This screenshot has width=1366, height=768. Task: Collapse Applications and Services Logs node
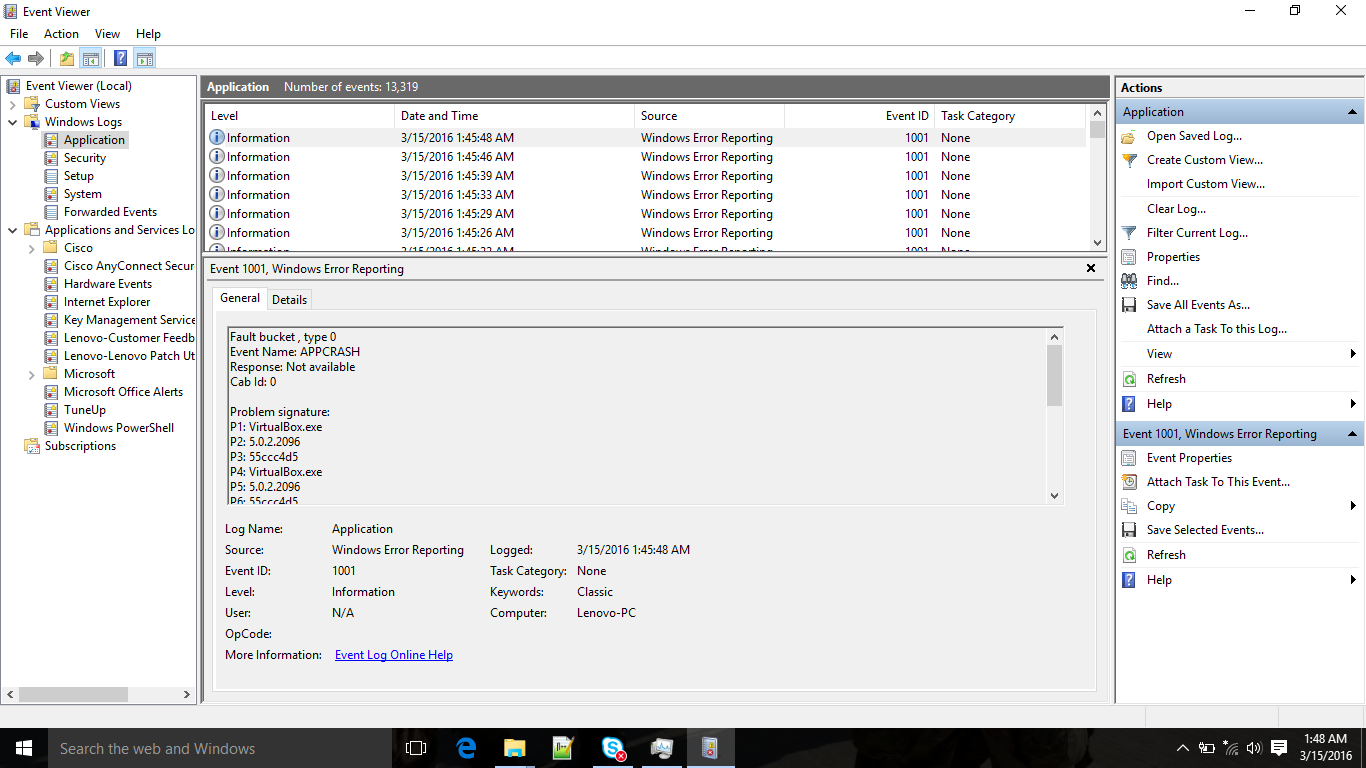[12, 230]
